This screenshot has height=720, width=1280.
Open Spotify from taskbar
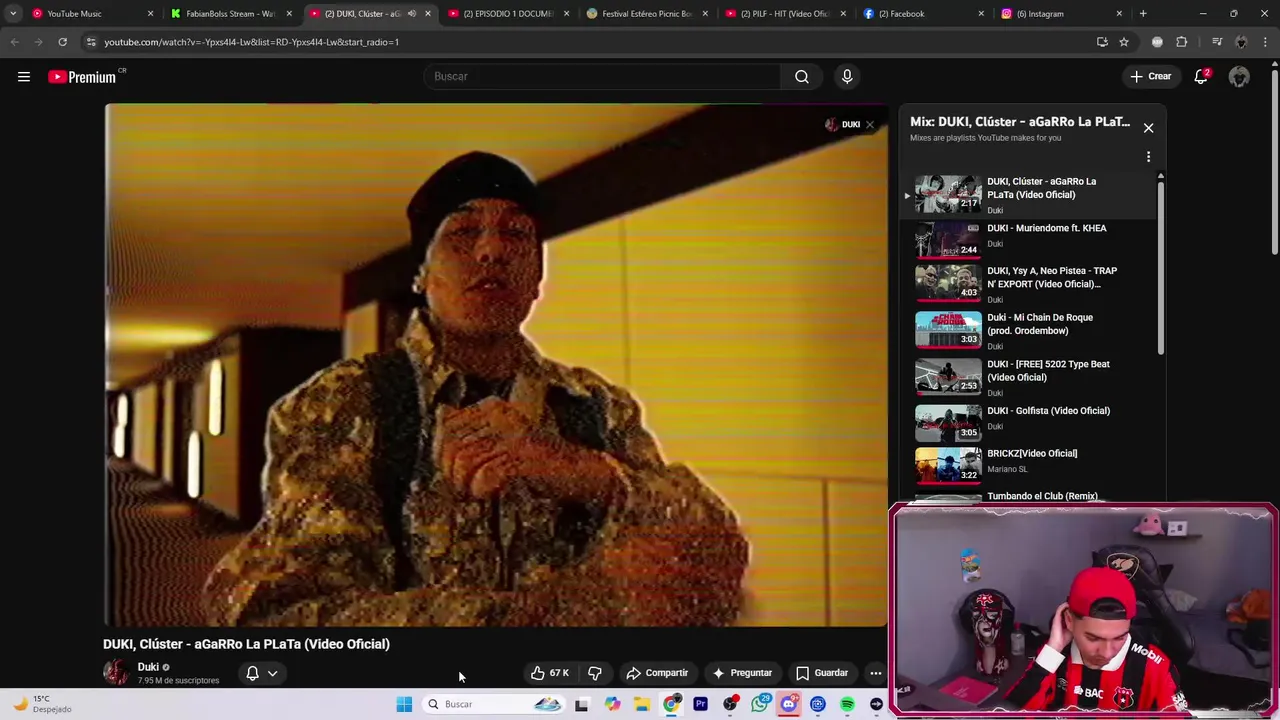(847, 704)
